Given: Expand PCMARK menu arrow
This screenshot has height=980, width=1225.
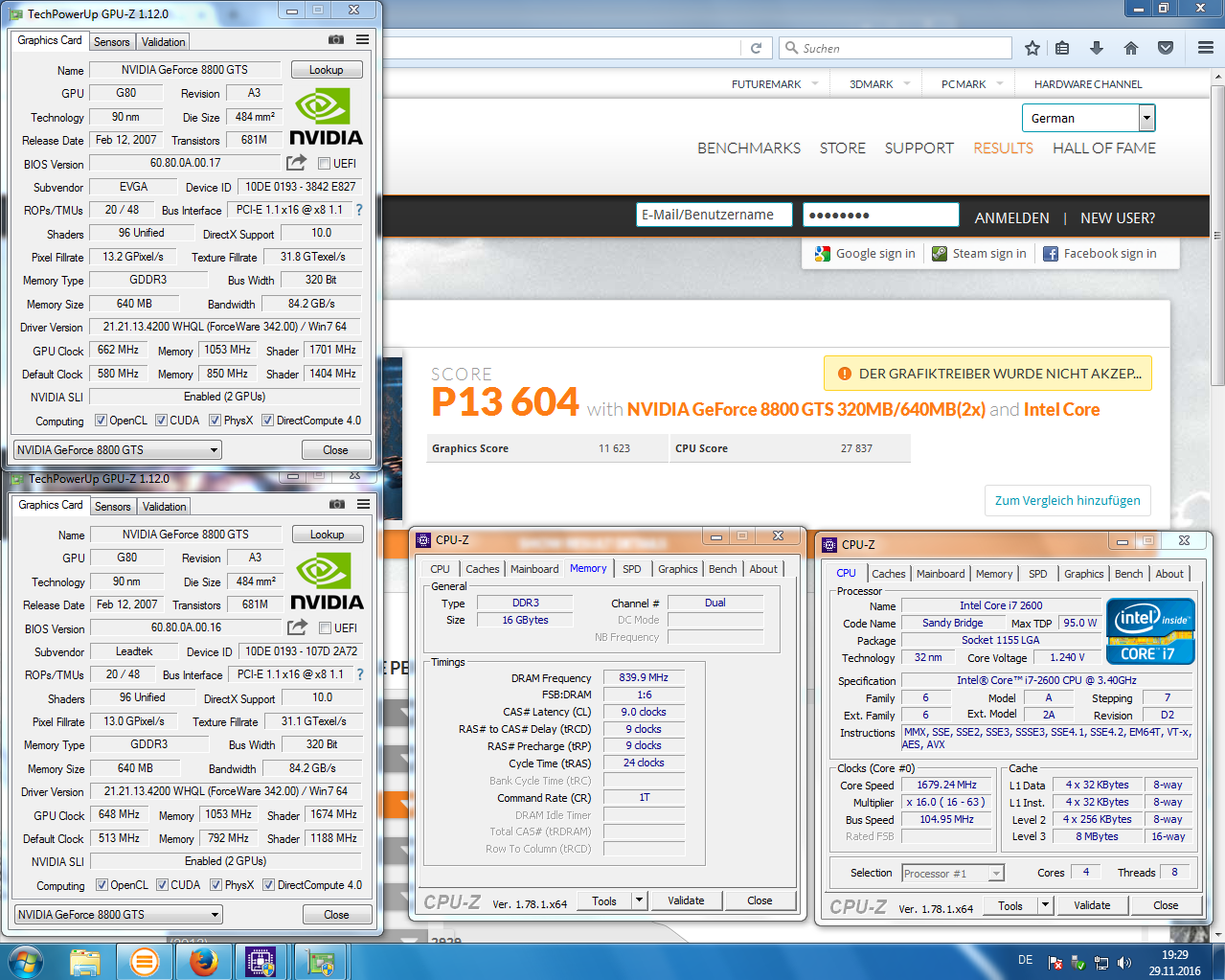Looking at the screenshot, I should pyautogui.click(x=1000, y=83).
